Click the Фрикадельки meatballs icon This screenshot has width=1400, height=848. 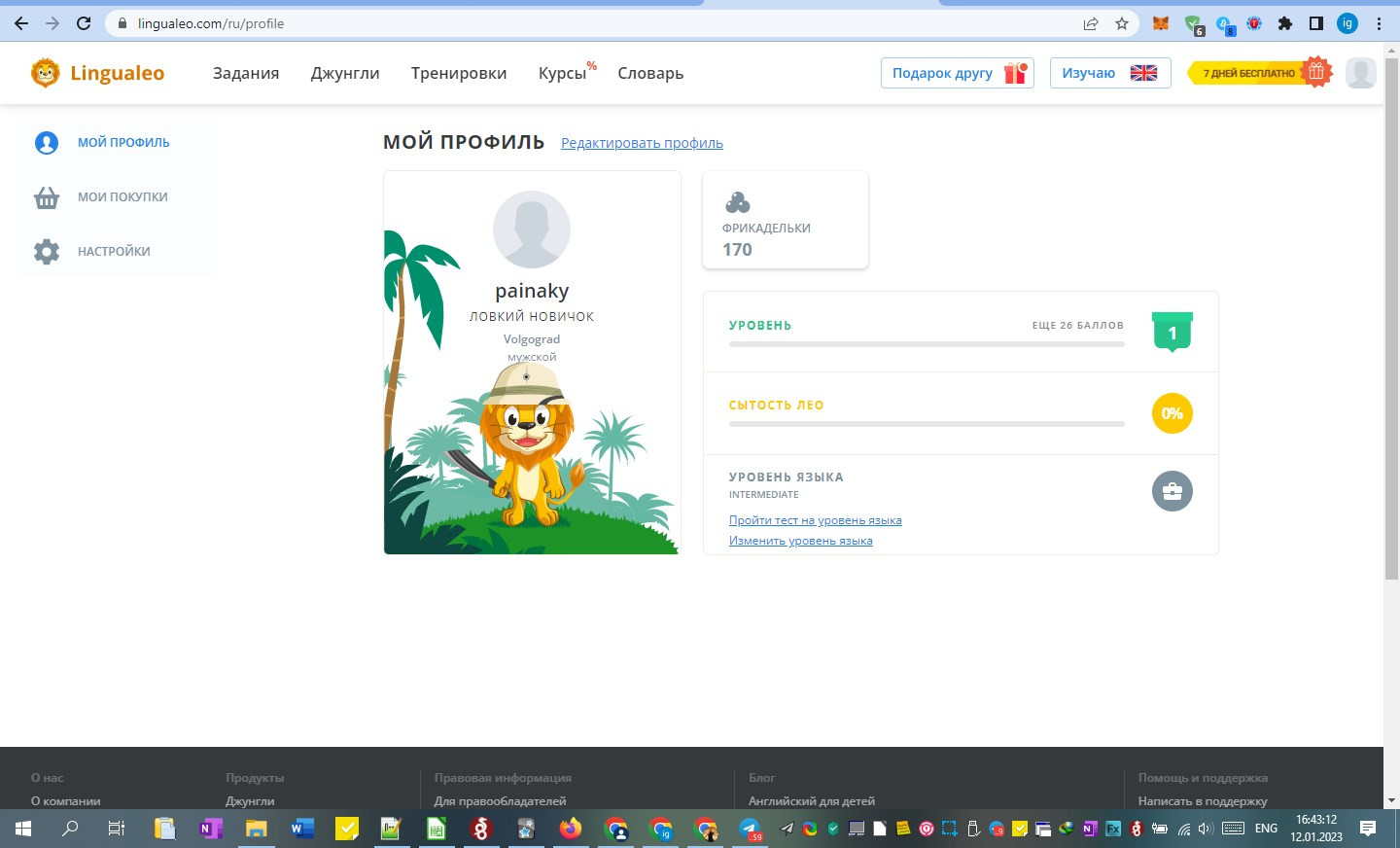click(x=738, y=202)
